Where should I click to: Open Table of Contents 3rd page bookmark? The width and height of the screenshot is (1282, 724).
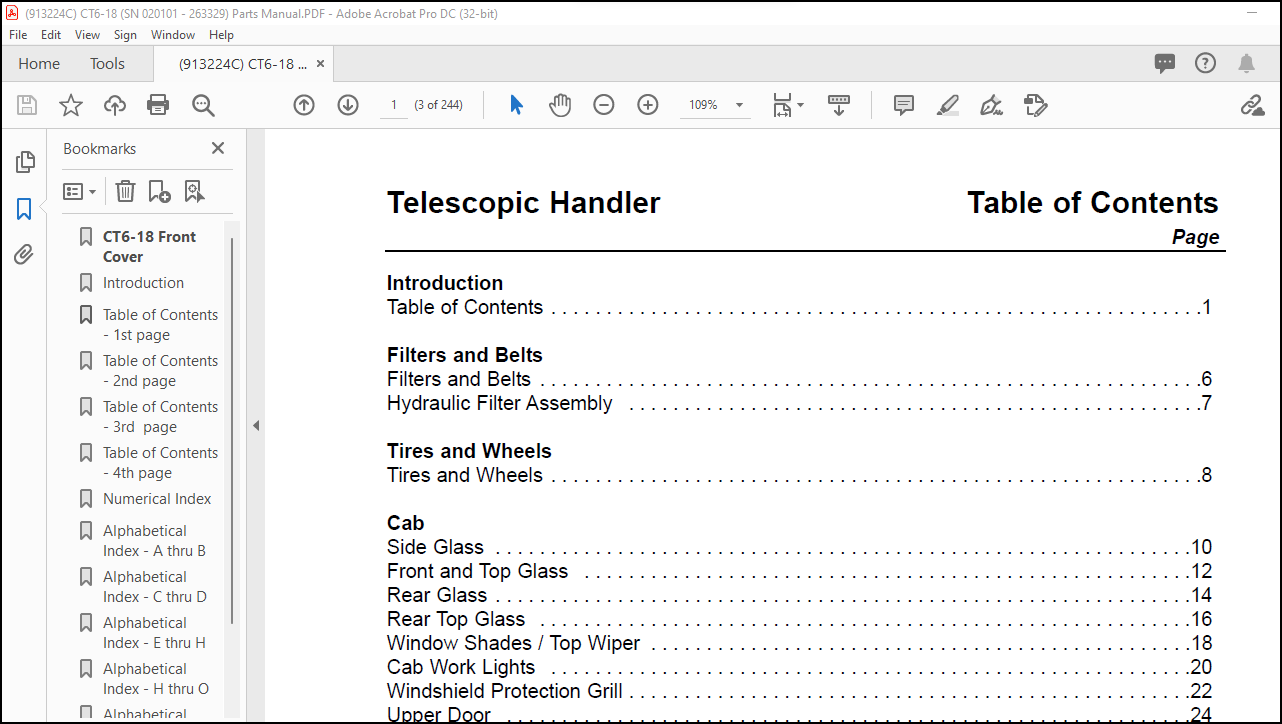point(160,416)
